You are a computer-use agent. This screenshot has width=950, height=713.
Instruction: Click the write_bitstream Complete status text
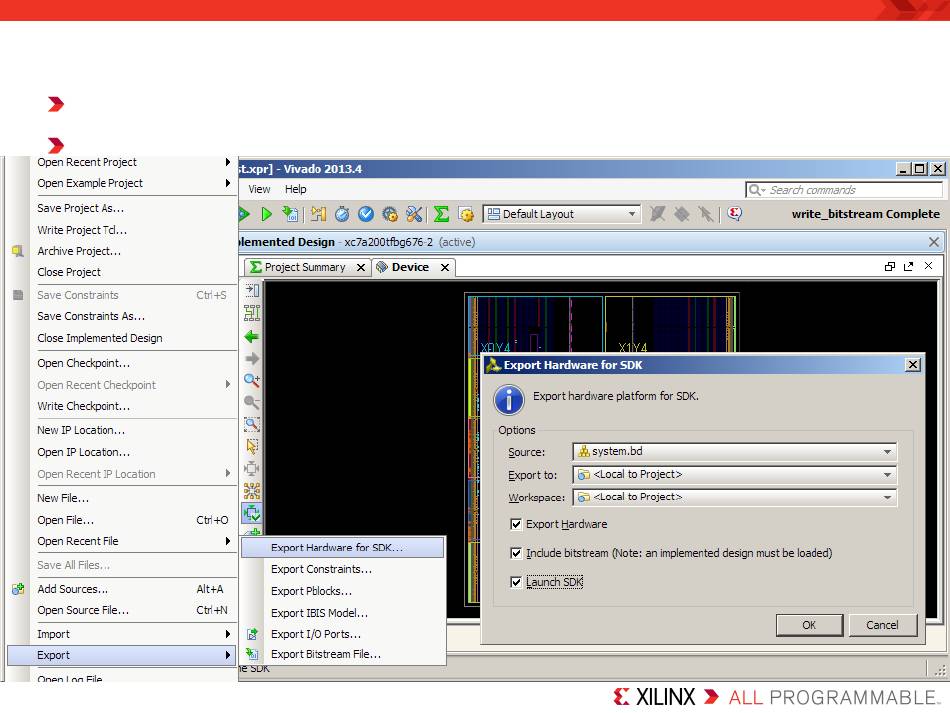866,214
